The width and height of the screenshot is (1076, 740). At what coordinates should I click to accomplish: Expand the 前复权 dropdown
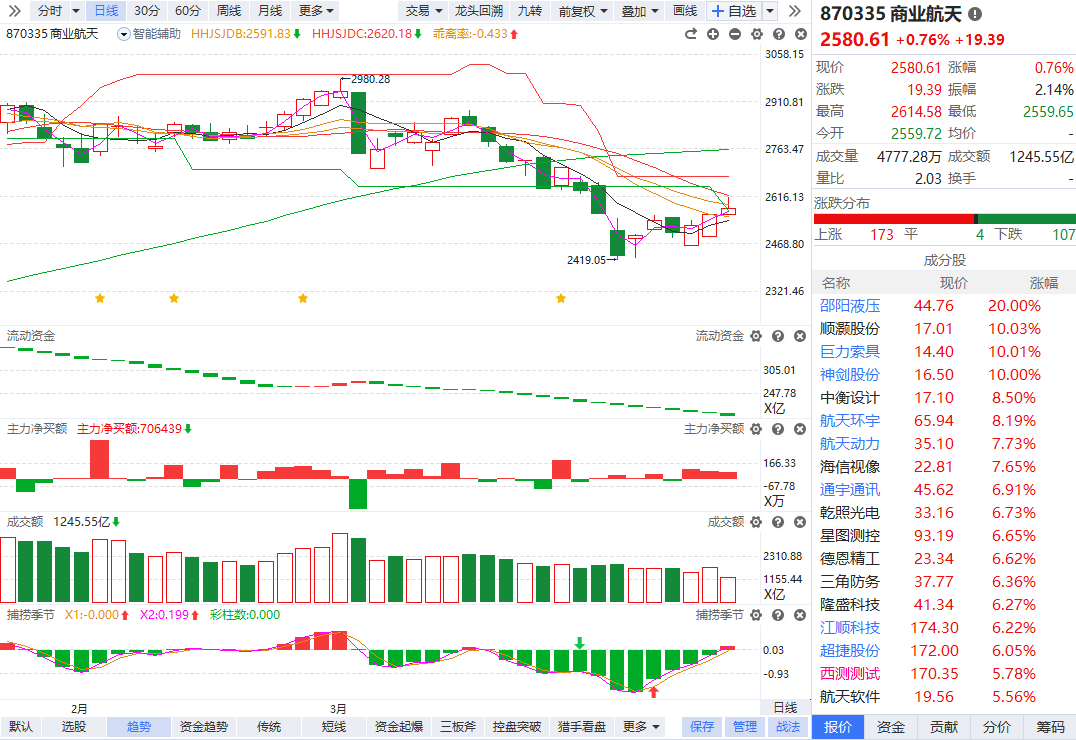point(582,11)
